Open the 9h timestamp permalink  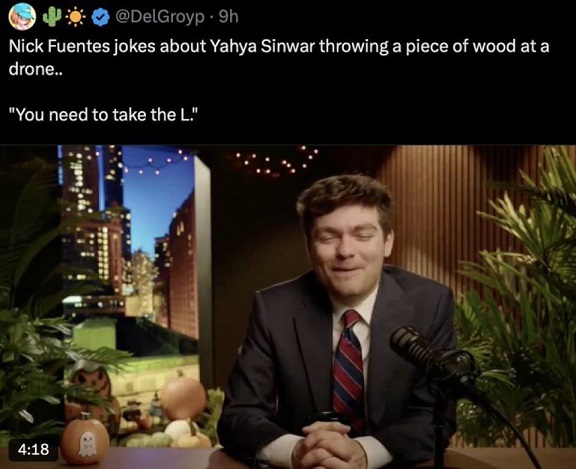tap(228, 16)
